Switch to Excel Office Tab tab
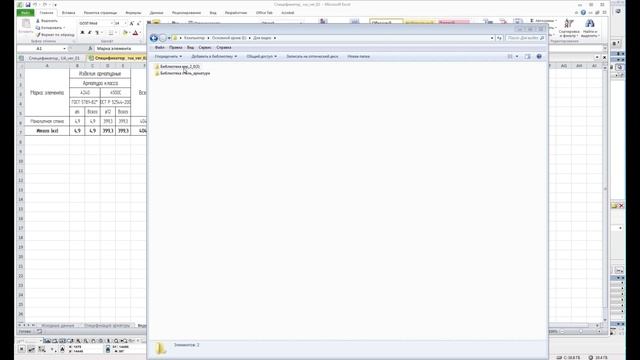The width and height of the screenshot is (640, 360). tap(264, 13)
